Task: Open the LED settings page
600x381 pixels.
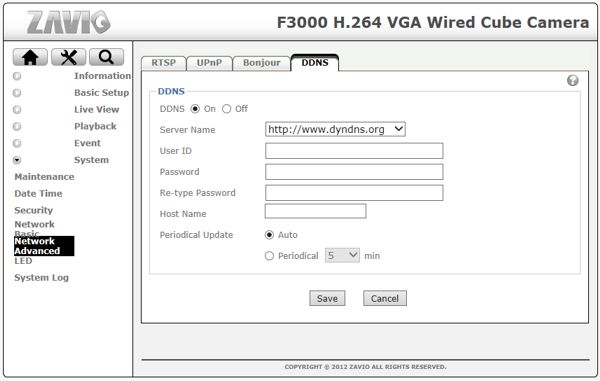Action: pyautogui.click(x=23, y=261)
